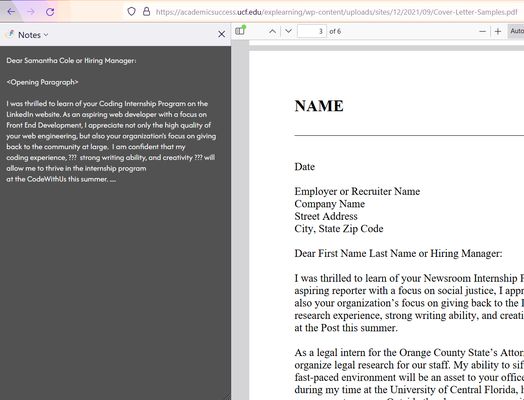
Task: Click the '<Opening Paragraph>' note line
Action: tap(42, 82)
